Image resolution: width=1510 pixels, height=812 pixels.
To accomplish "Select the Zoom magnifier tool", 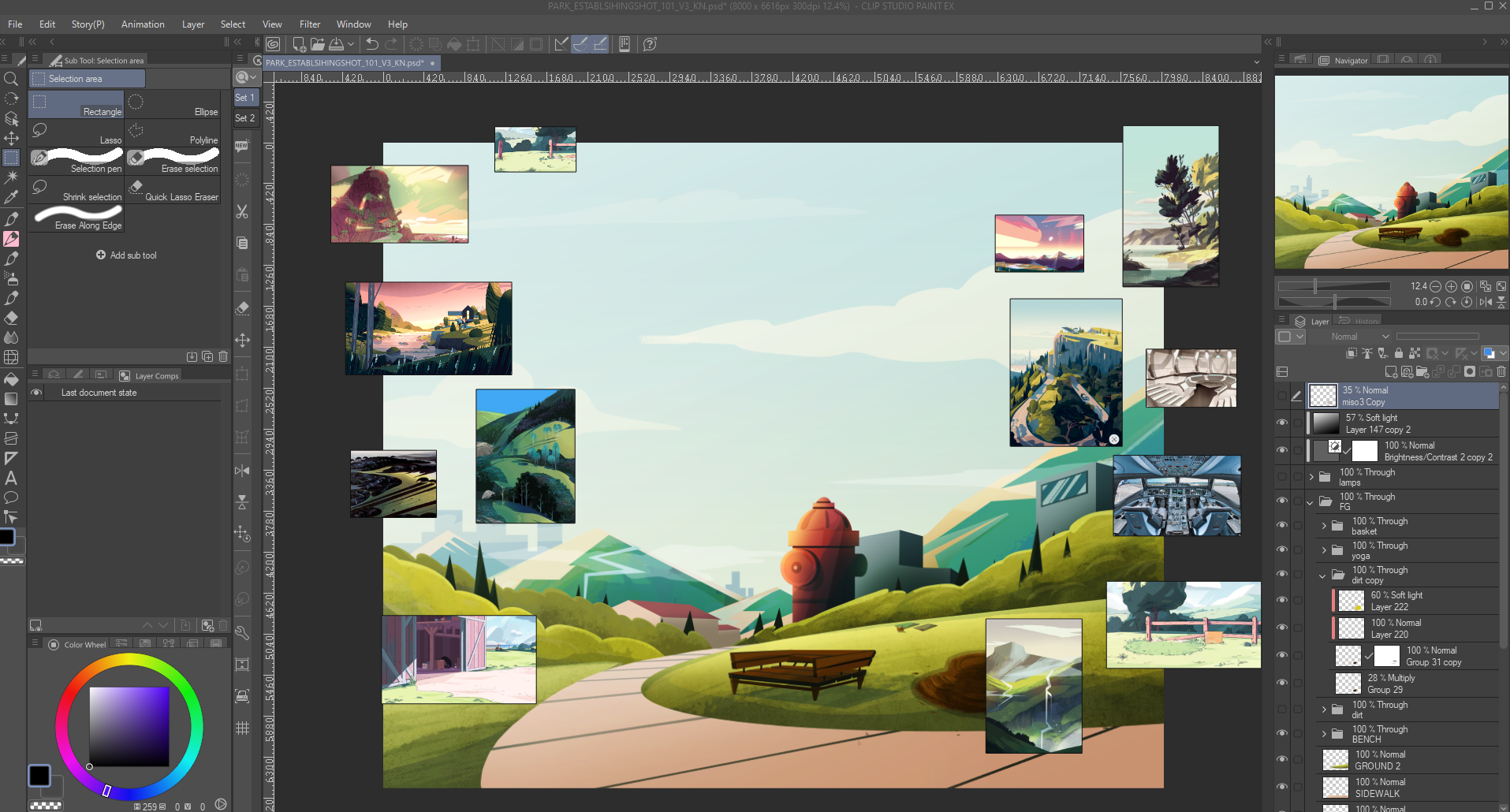I will pyautogui.click(x=11, y=79).
